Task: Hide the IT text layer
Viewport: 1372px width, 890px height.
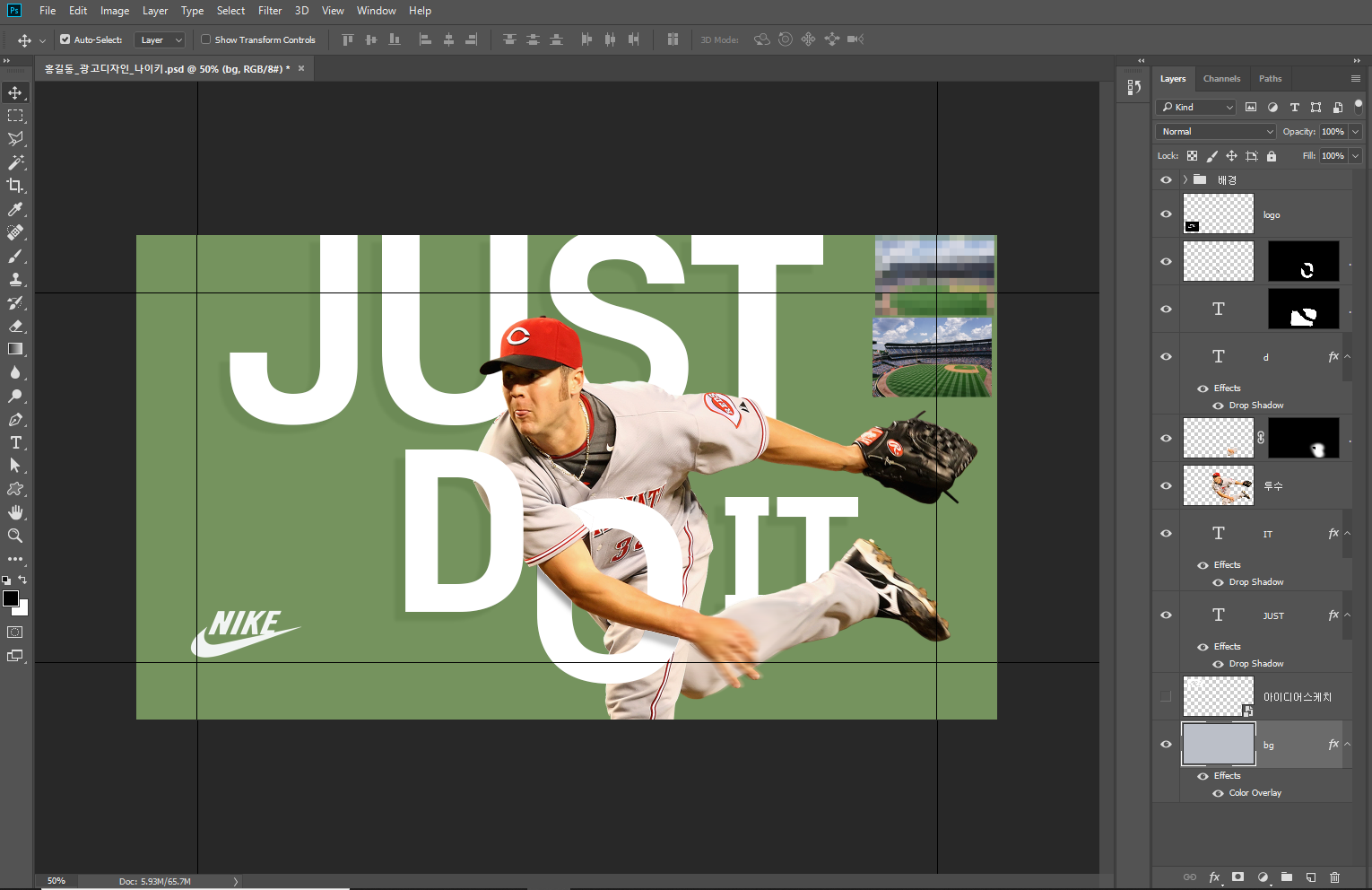Action: point(1166,533)
